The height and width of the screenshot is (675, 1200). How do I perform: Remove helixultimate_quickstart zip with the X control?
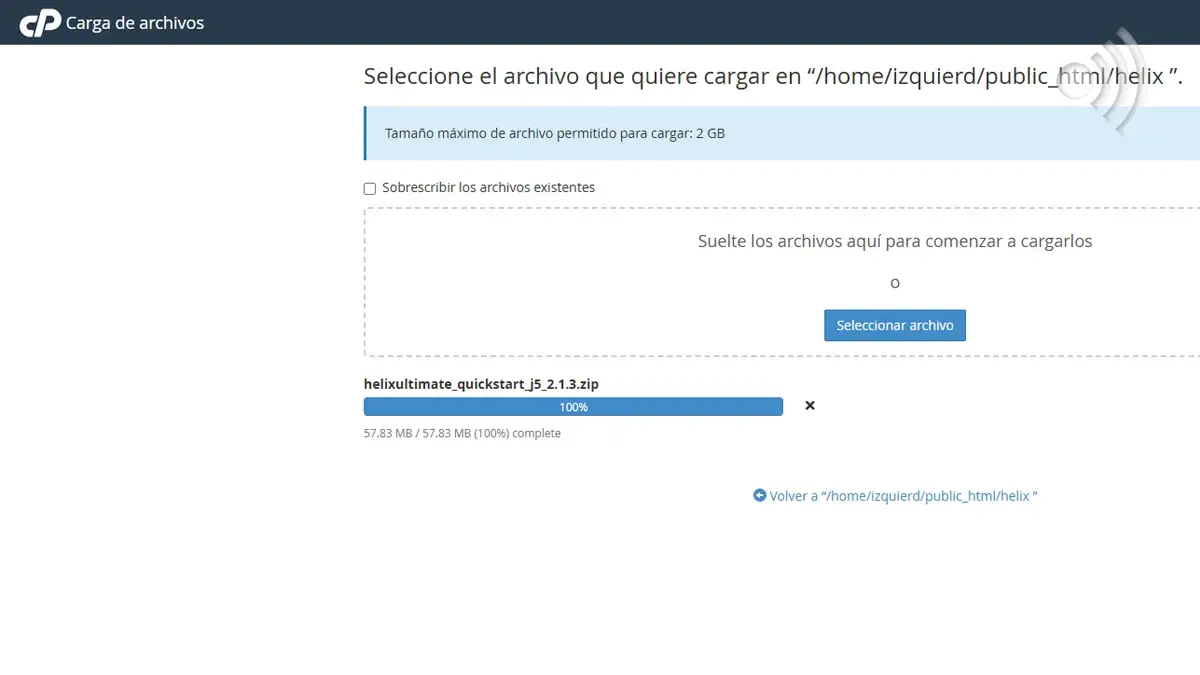[809, 406]
